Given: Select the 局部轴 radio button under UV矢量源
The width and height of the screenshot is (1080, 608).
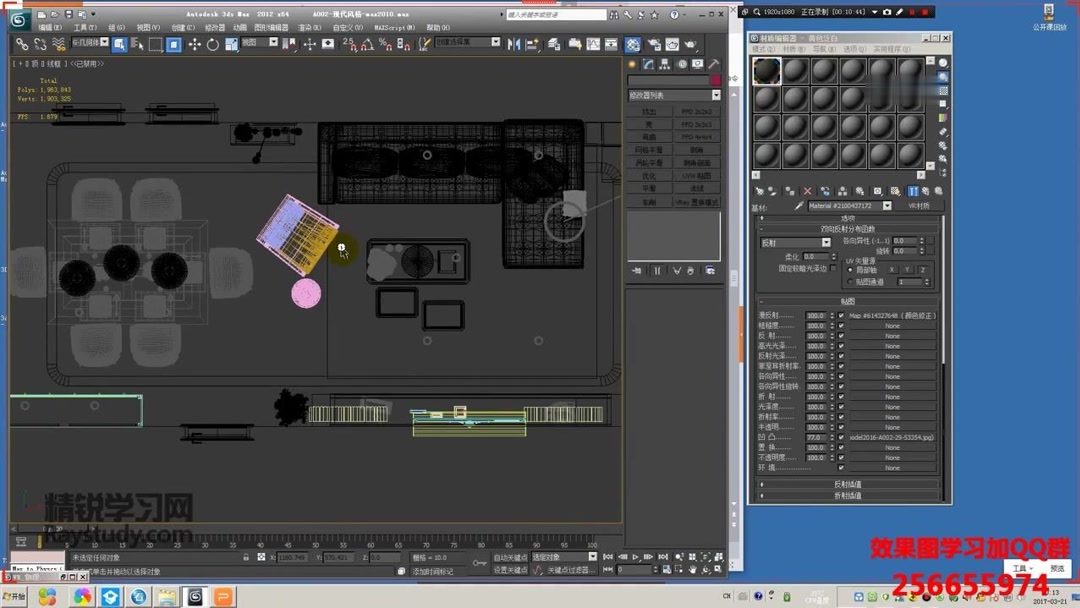Looking at the screenshot, I should point(850,270).
